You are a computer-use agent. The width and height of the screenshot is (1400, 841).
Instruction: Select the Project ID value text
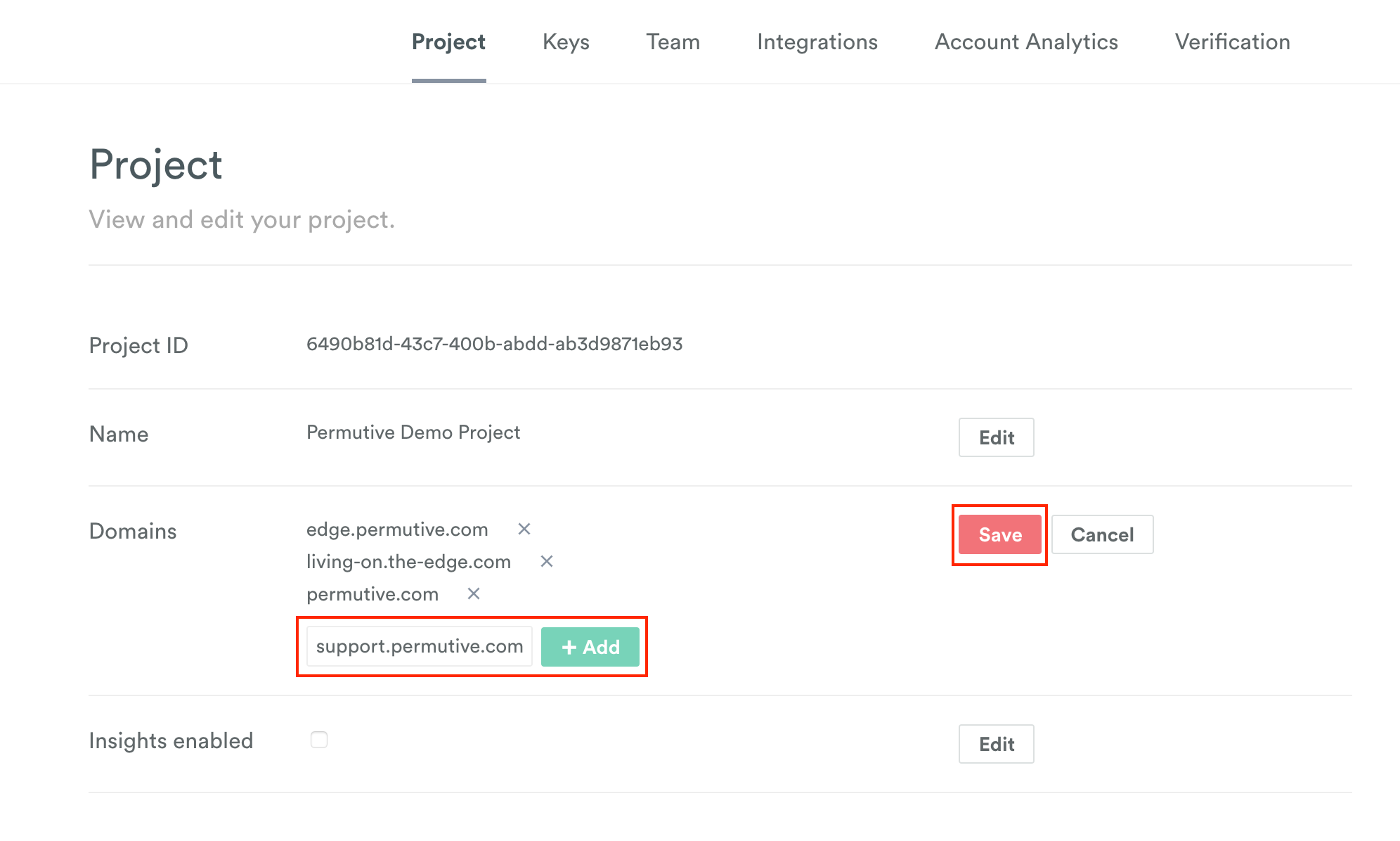[x=495, y=344]
